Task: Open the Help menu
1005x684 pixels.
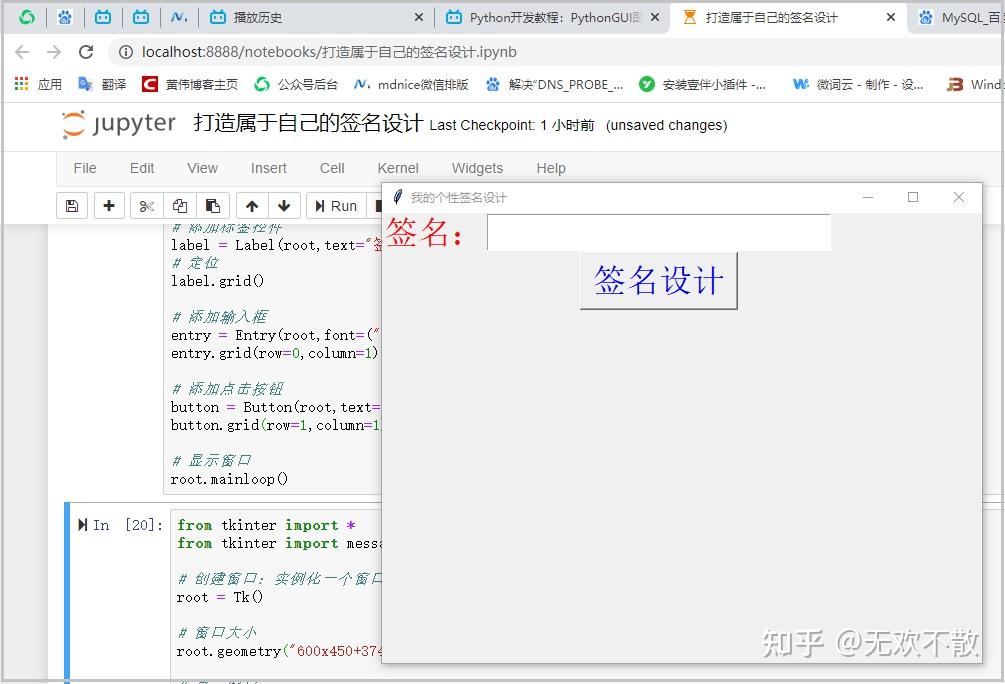Action: [x=550, y=168]
